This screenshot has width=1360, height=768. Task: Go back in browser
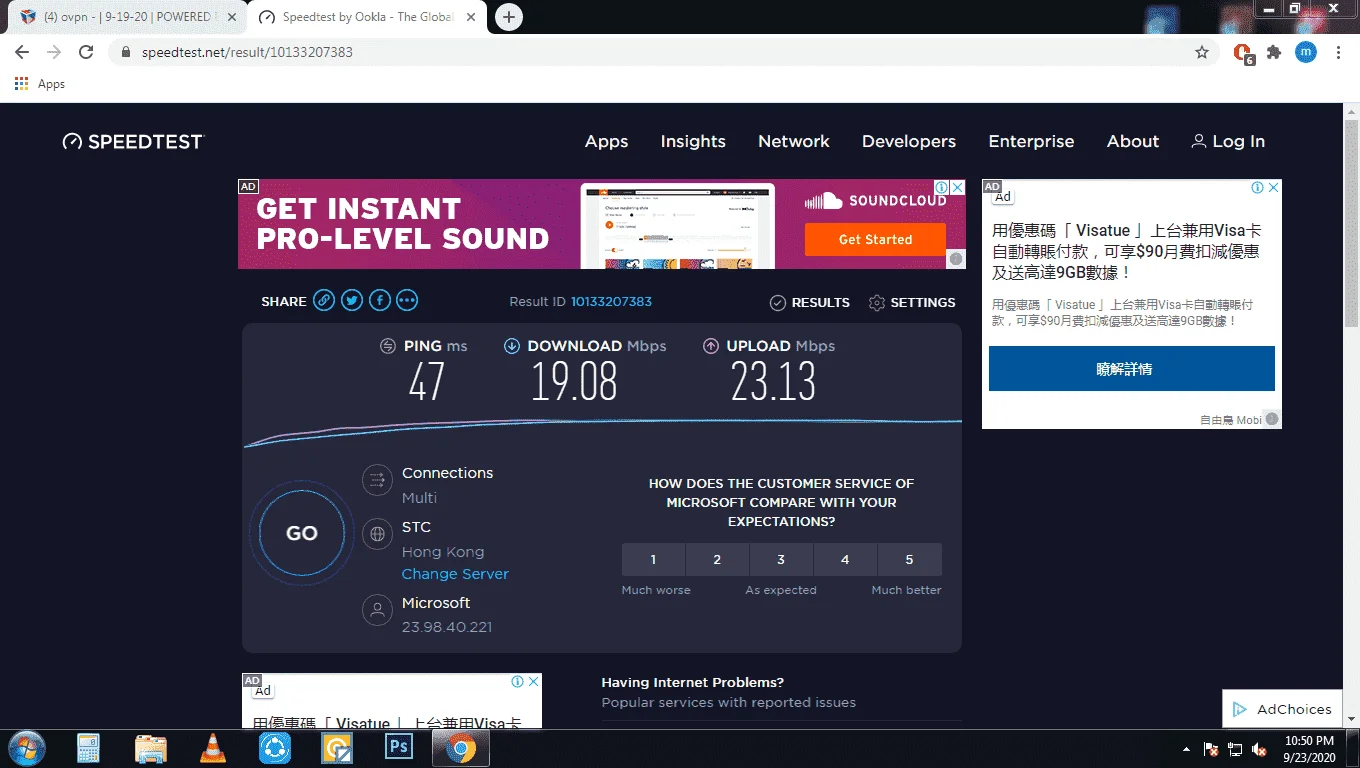point(22,52)
